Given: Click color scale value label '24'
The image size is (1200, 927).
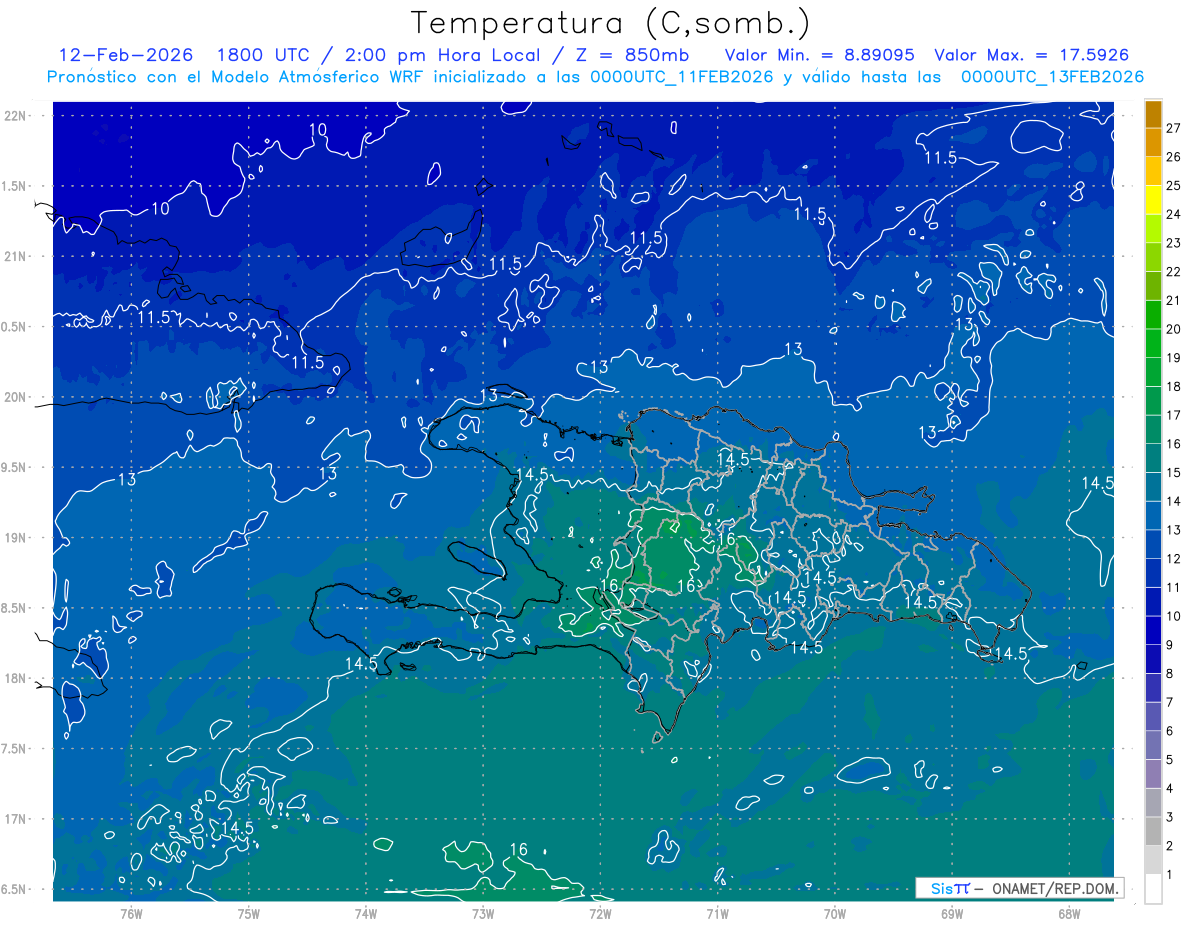Looking at the screenshot, I should pyautogui.click(x=1174, y=214).
